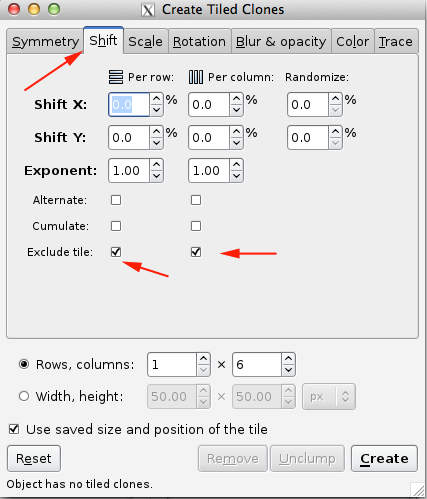Decrease Exponent per column value
427x499 pixels.
click(x=236, y=176)
